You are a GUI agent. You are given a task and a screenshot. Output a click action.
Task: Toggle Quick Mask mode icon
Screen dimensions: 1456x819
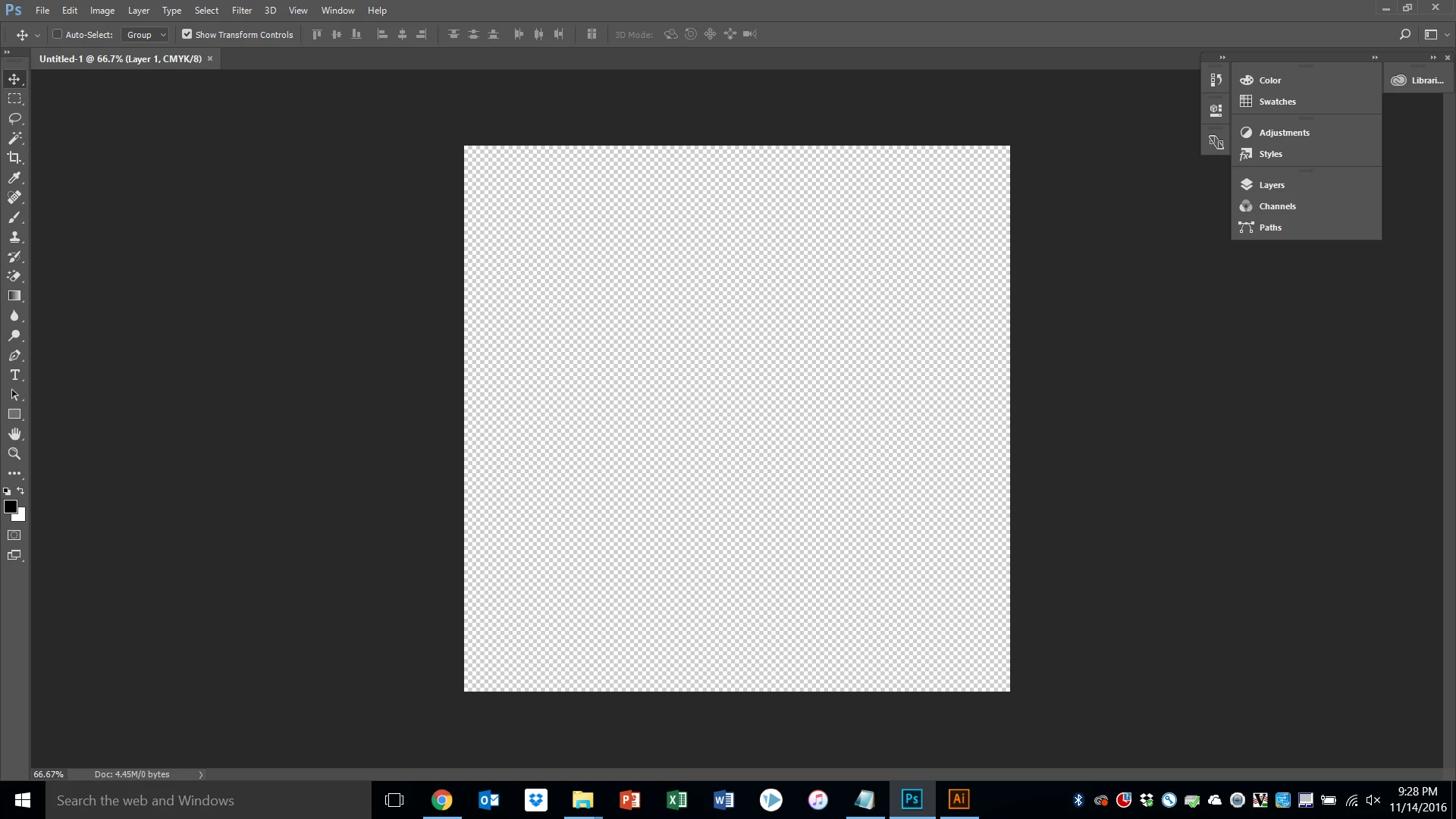[14, 535]
